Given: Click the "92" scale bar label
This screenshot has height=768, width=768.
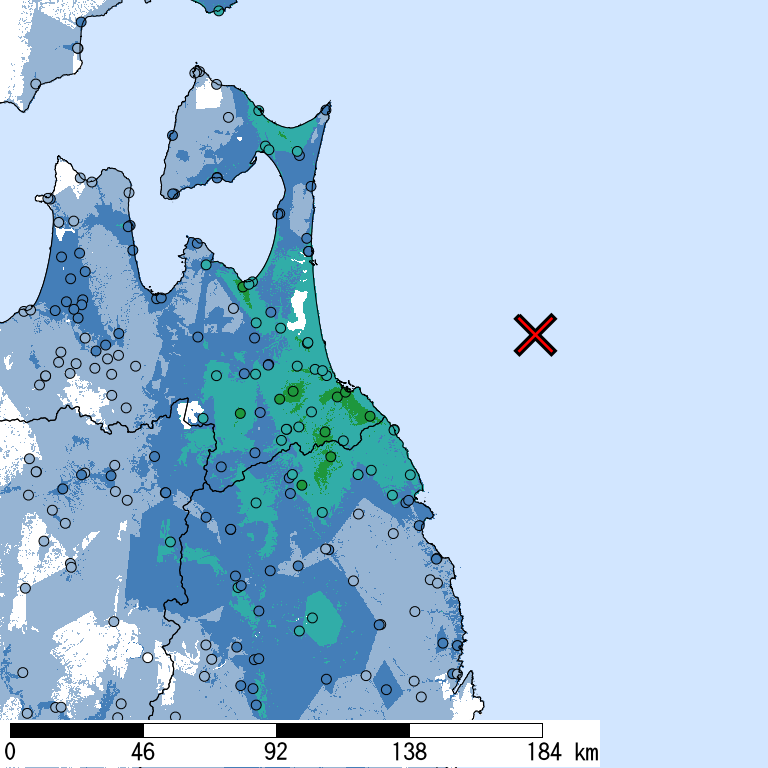Looking at the screenshot, I should tap(276, 752).
